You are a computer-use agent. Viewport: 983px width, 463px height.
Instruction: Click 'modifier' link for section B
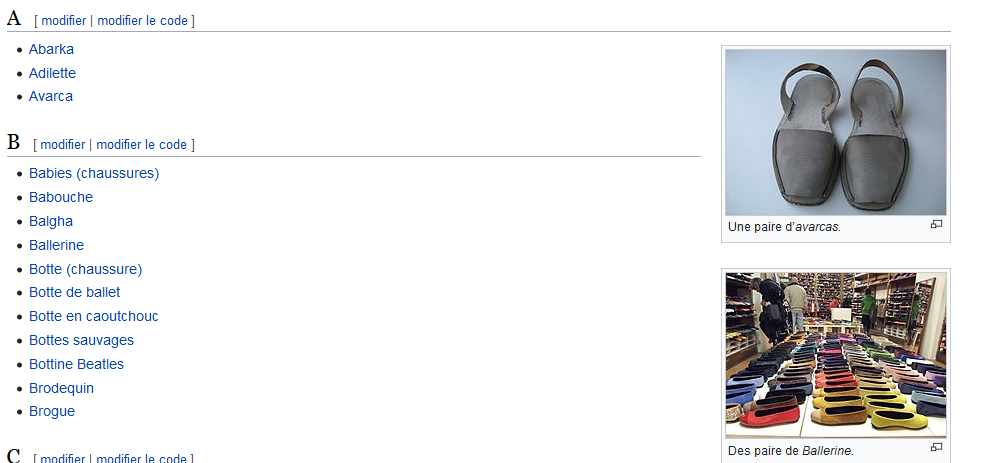[62, 145]
